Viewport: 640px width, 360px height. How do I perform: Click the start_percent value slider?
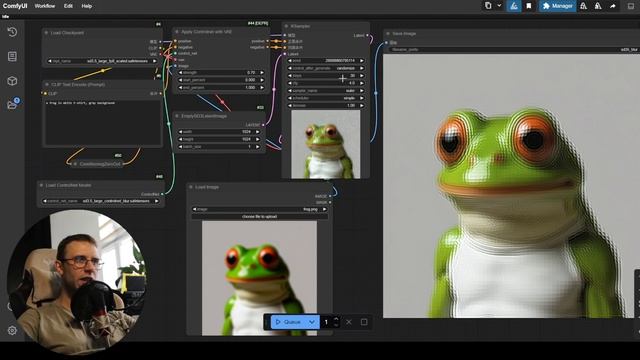221,80
